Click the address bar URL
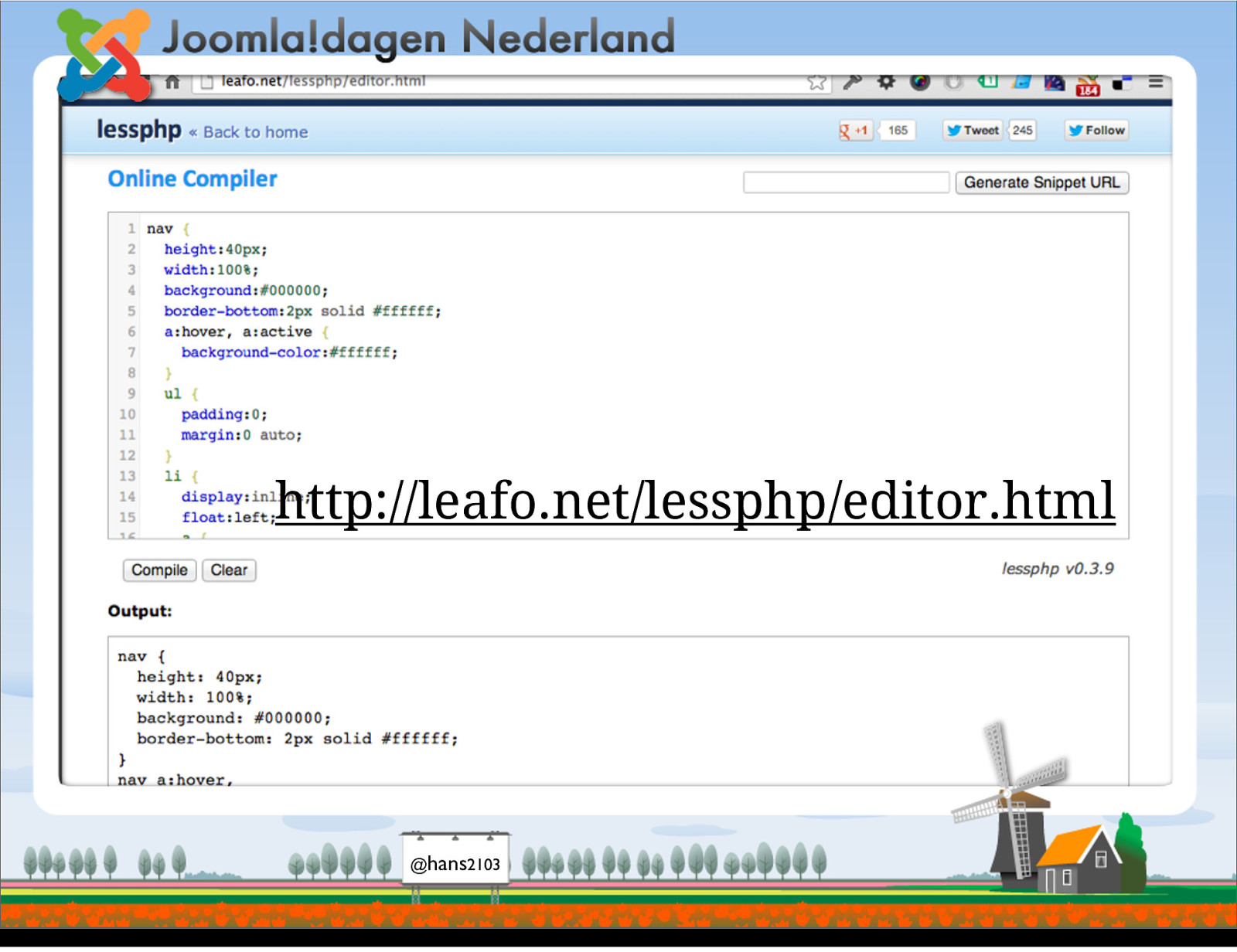 tap(323, 81)
